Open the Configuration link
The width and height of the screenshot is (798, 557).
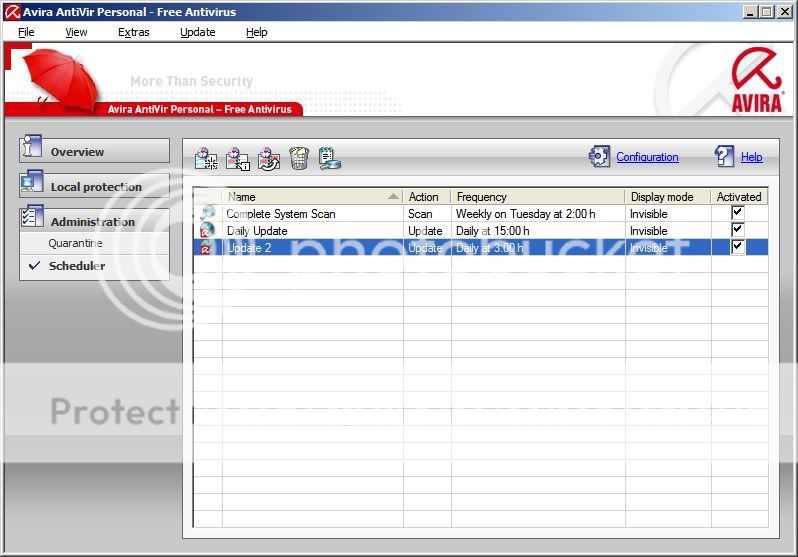pyautogui.click(x=647, y=157)
